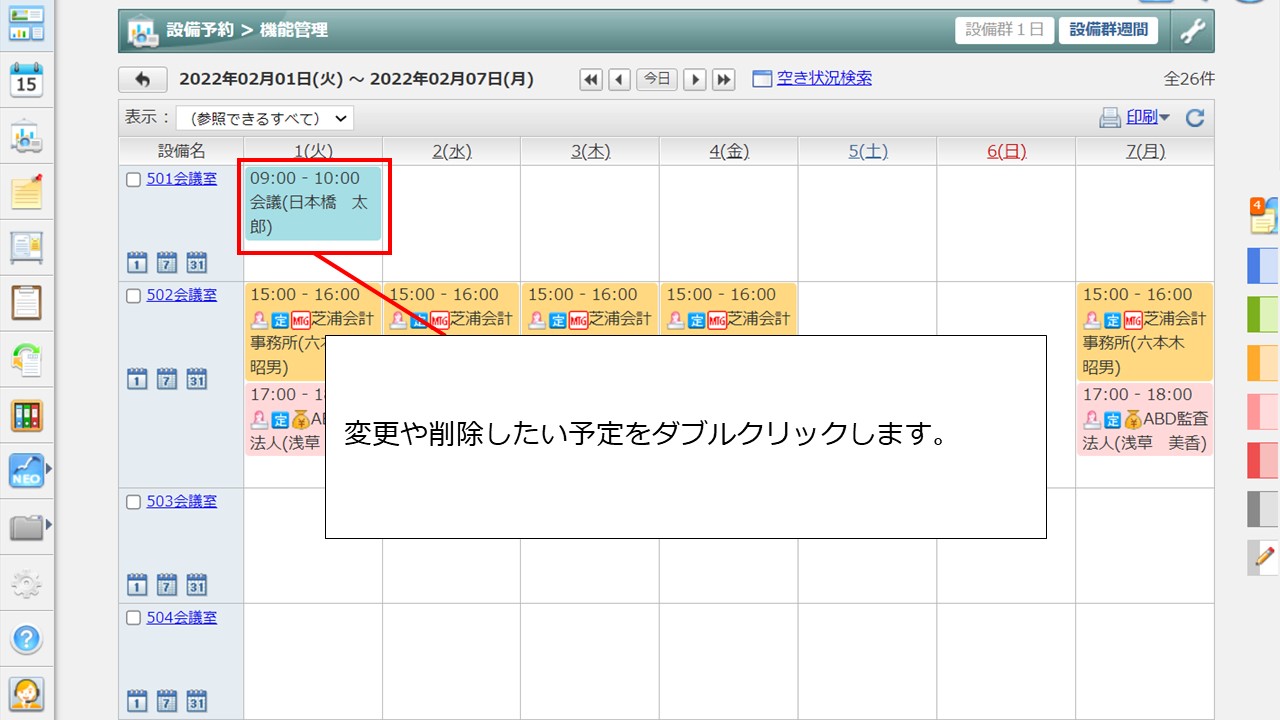Toggle the 503会議室 checkbox
The image size is (1280, 720).
(x=134, y=502)
